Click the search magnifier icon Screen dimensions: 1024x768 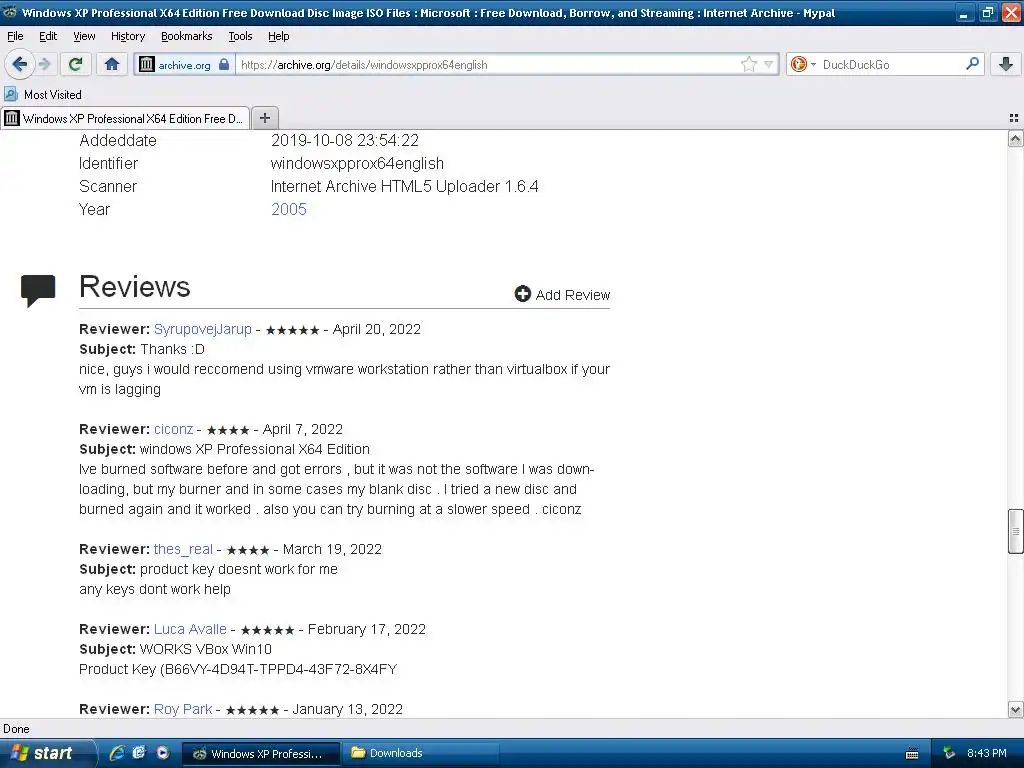coord(972,63)
